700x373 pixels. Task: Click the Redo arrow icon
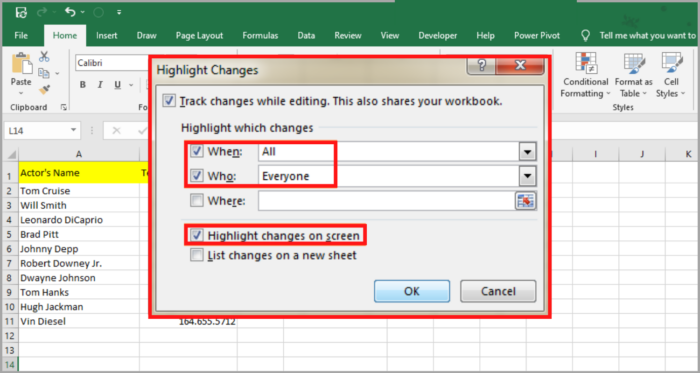pos(42,12)
